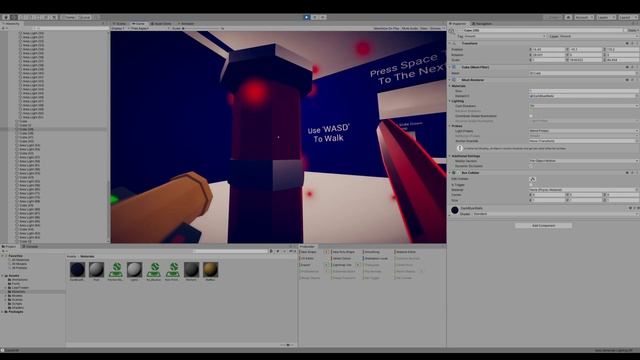Switch to the Navigation tab
Viewport: 640px width, 360px height.
point(482,24)
